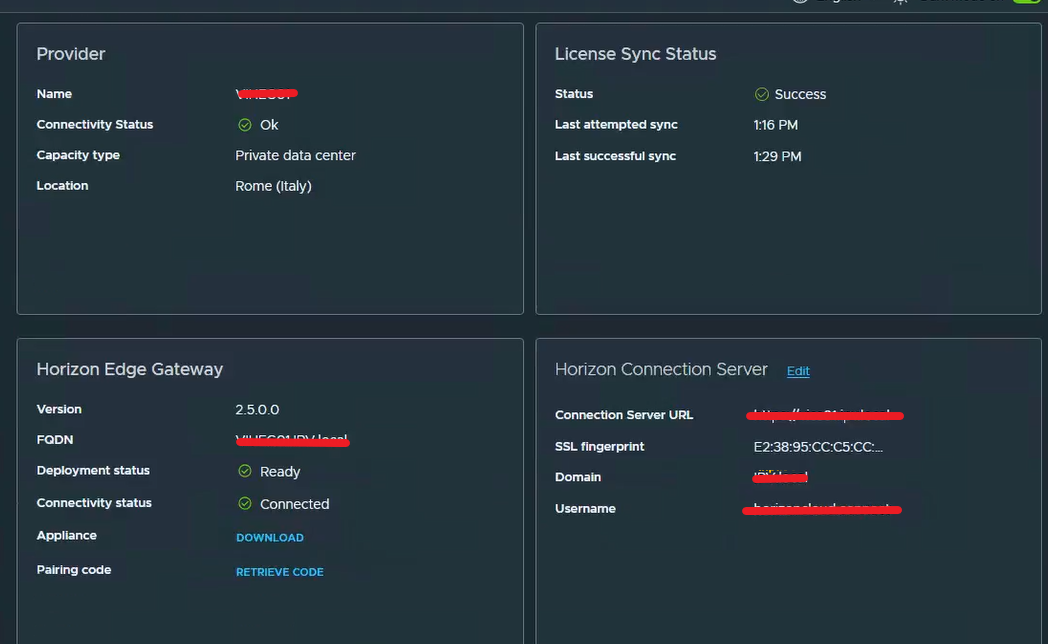Click the green check icon beside Ok
Viewport: 1048px width, 644px height.
point(245,125)
